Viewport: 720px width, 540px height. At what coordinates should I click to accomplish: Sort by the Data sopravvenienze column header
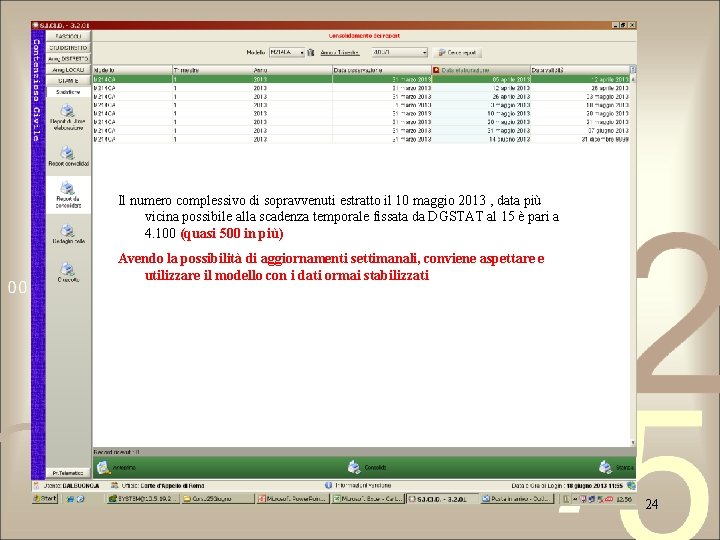click(382, 70)
